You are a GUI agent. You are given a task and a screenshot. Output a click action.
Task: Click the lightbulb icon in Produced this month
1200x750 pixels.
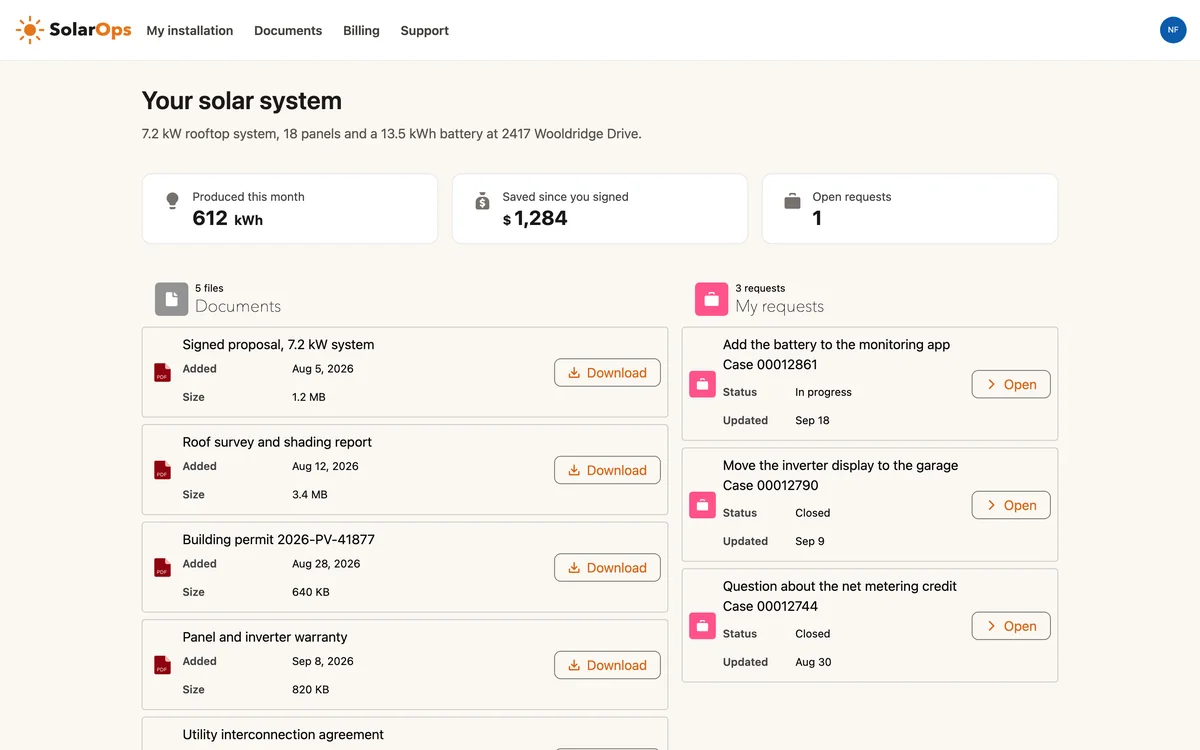pyautogui.click(x=172, y=200)
